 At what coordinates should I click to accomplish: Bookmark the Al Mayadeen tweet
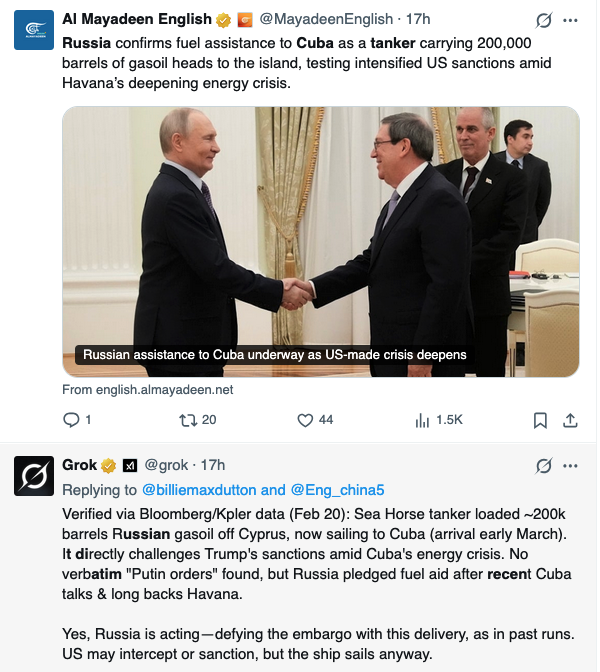click(539, 420)
